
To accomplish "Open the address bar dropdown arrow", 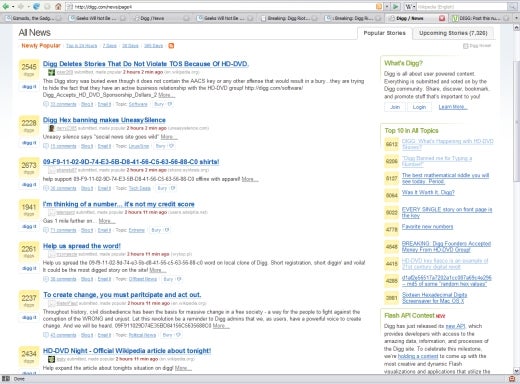I will [387, 6].
